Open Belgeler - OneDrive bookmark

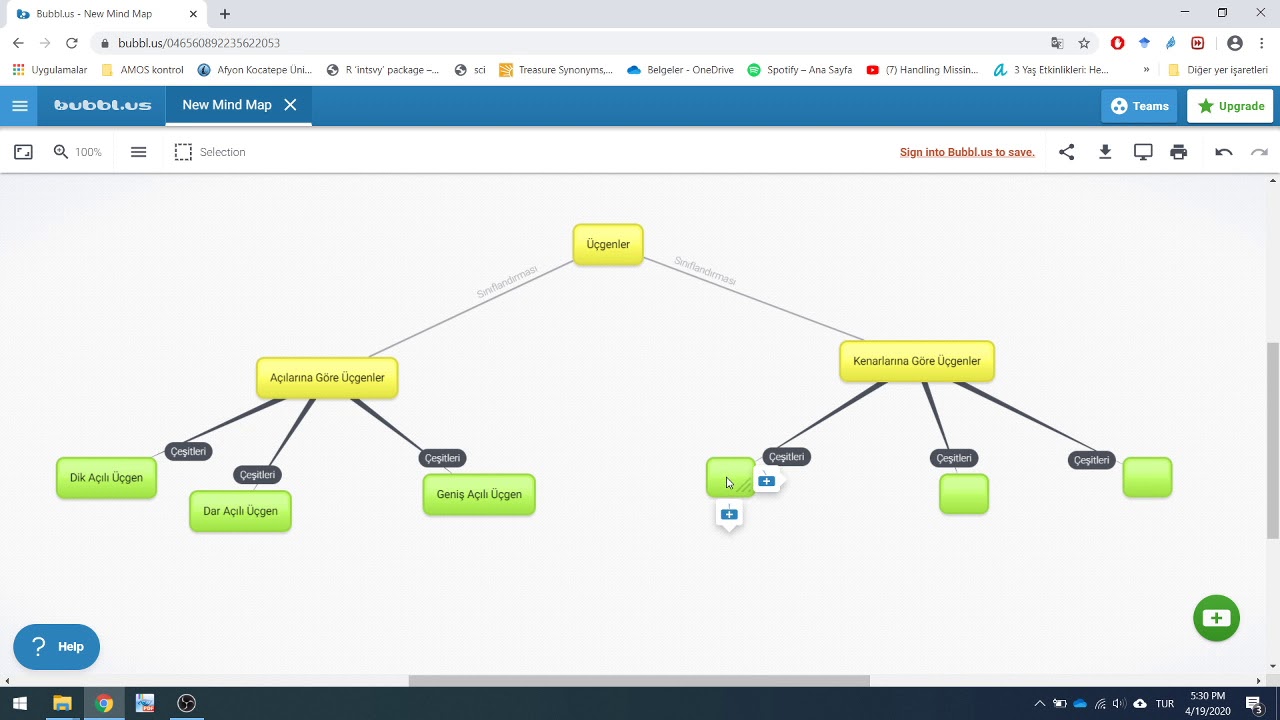[680, 70]
